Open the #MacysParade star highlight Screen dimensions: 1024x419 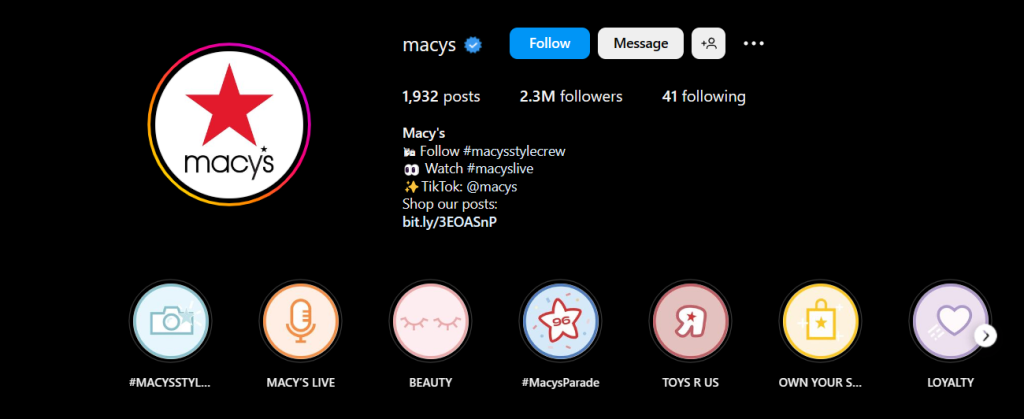click(560, 320)
